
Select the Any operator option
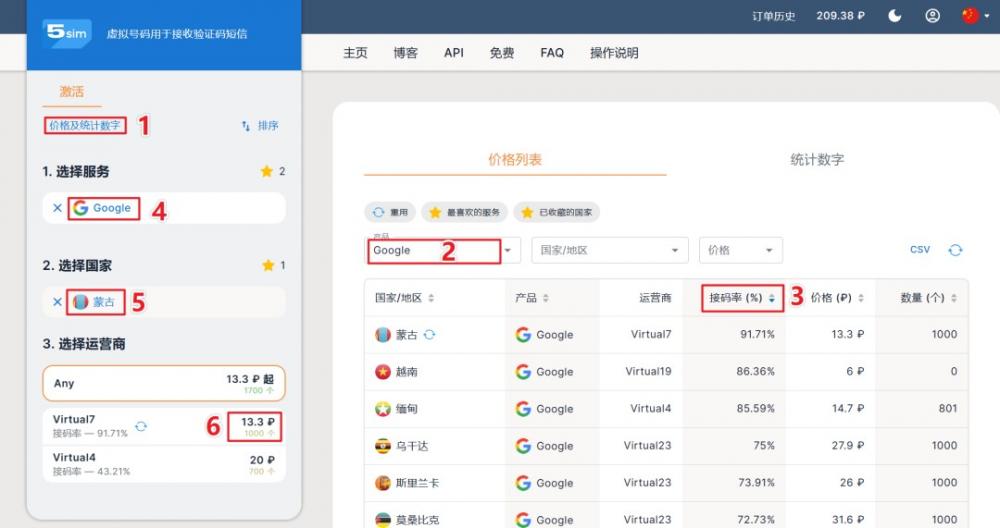coord(164,383)
